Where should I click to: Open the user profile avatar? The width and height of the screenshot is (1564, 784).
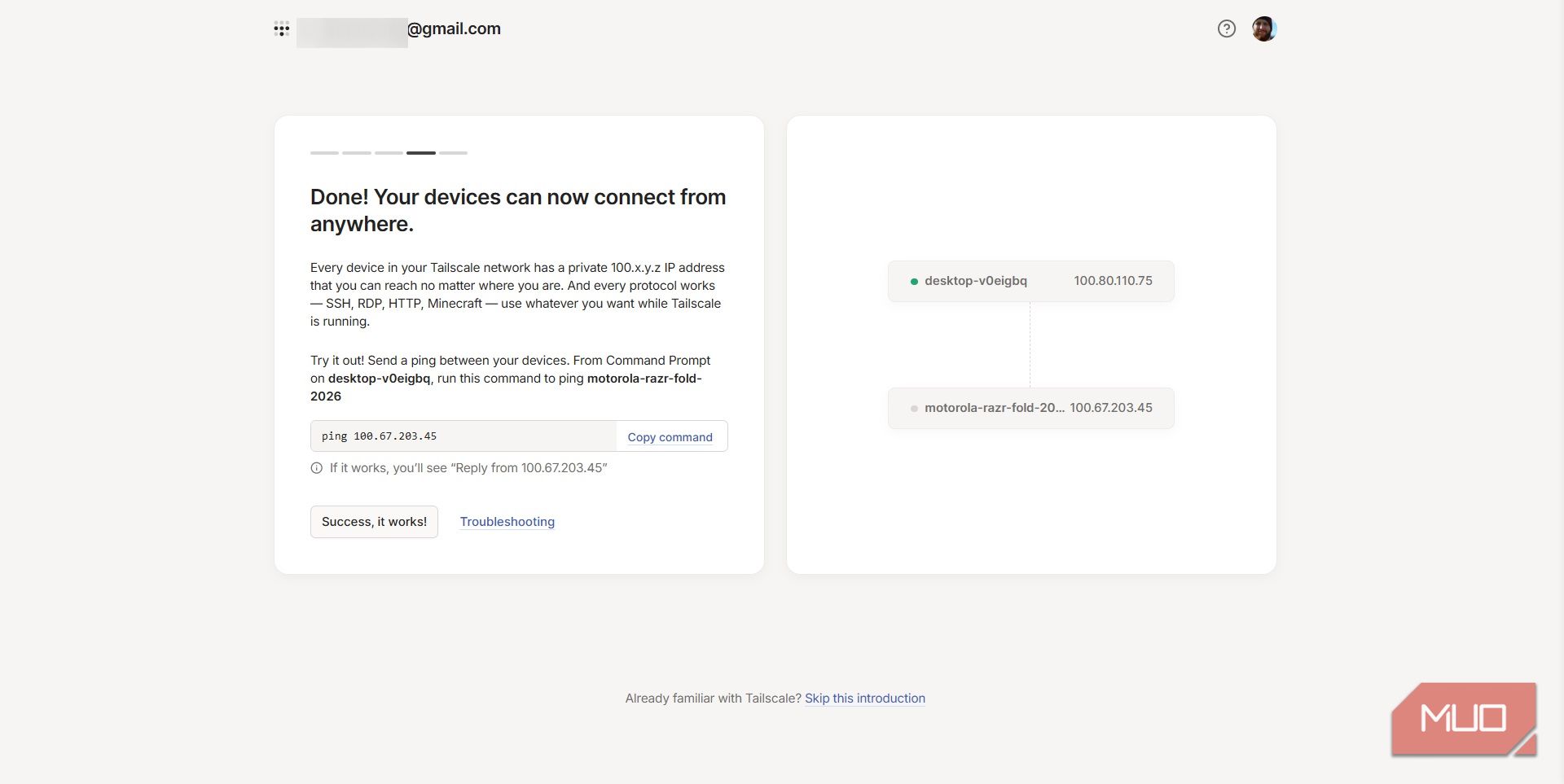[1264, 29]
